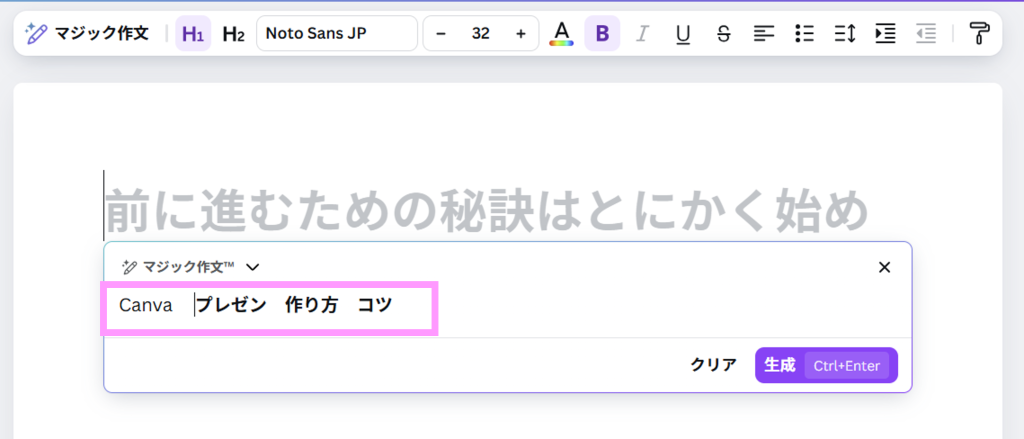This screenshot has width=1024, height=439.
Task: Toggle italic formatting
Action: tap(642, 34)
